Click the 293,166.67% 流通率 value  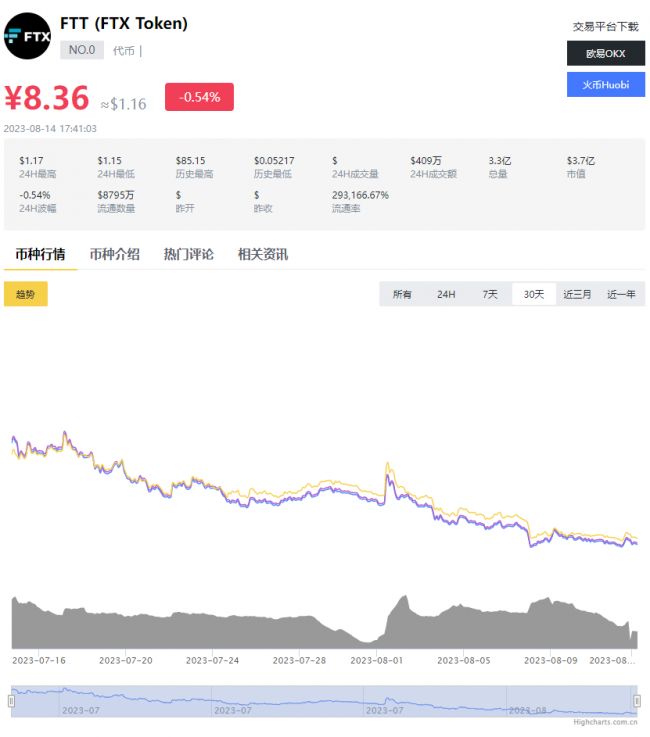360,195
